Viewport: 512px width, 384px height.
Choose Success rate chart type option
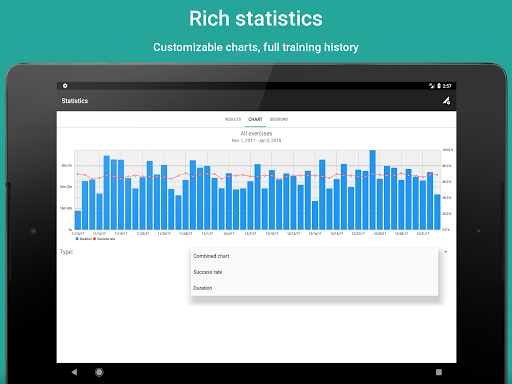314,272
